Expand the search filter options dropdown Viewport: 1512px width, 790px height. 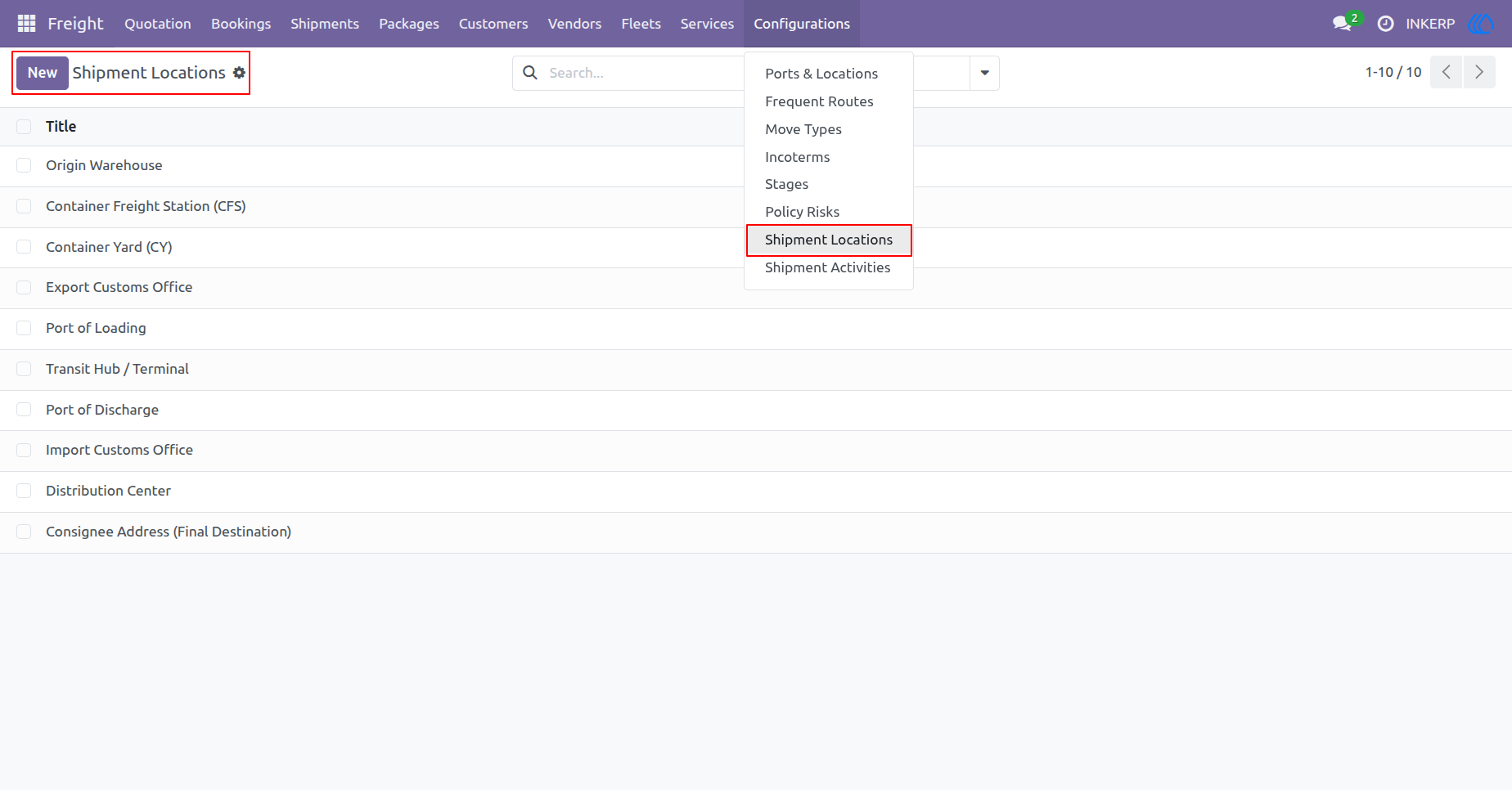pos(984,73)
